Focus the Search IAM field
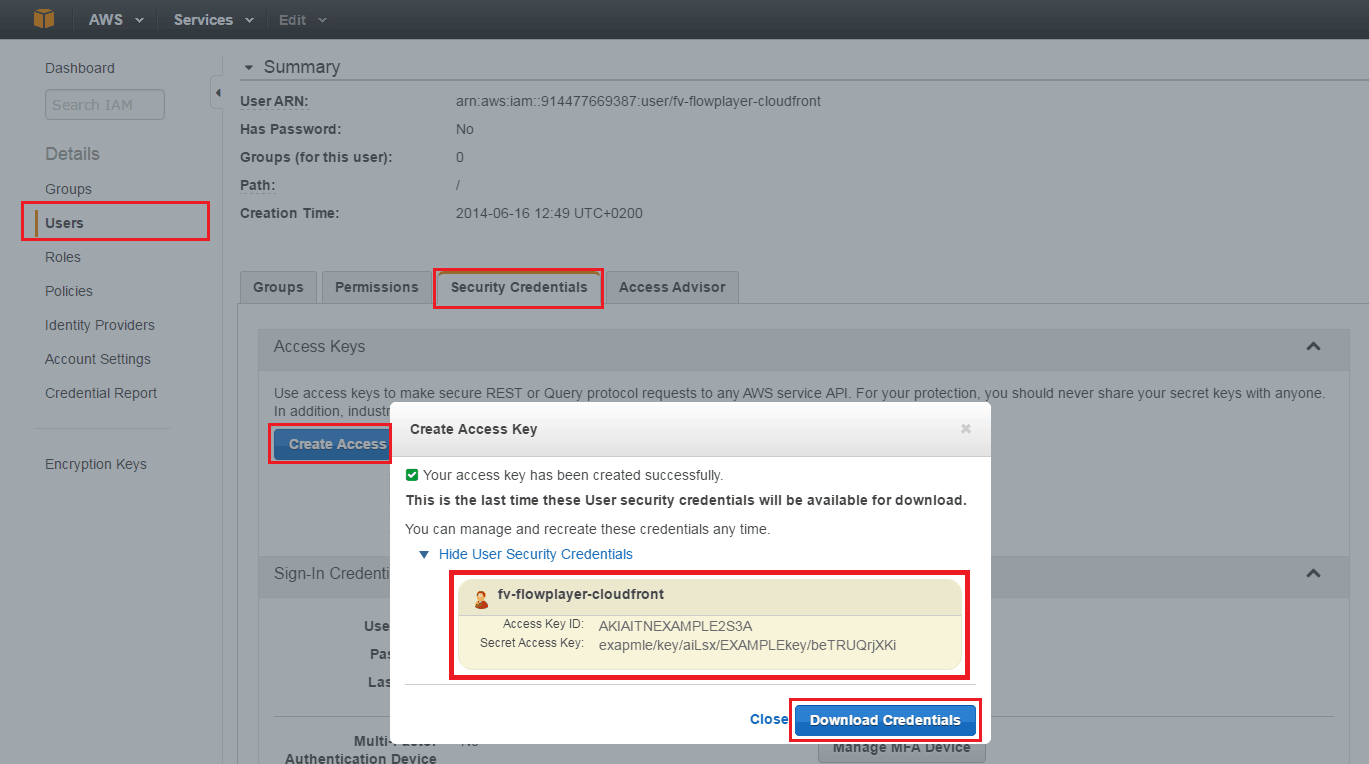Screen dimensions: 1369x764 [105, 105]
